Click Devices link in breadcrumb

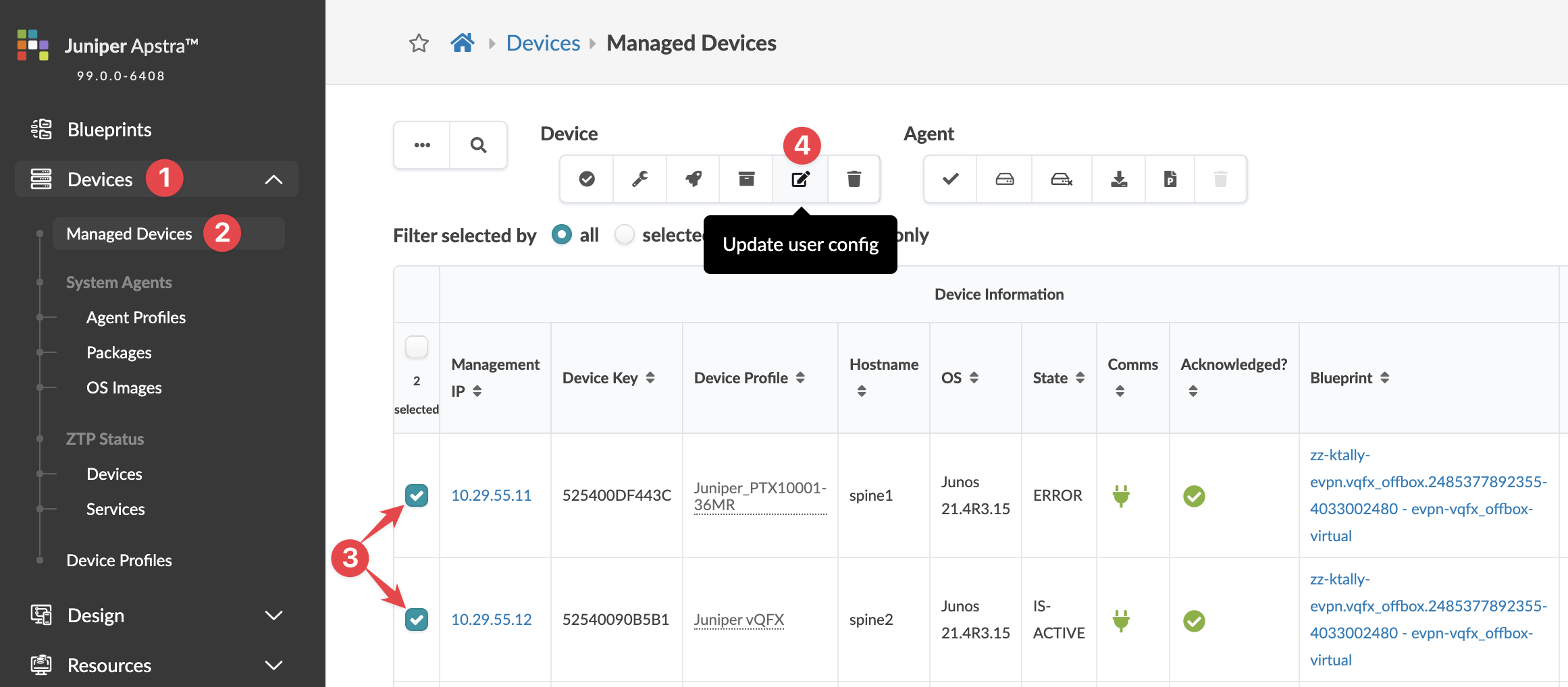point(543,43)
